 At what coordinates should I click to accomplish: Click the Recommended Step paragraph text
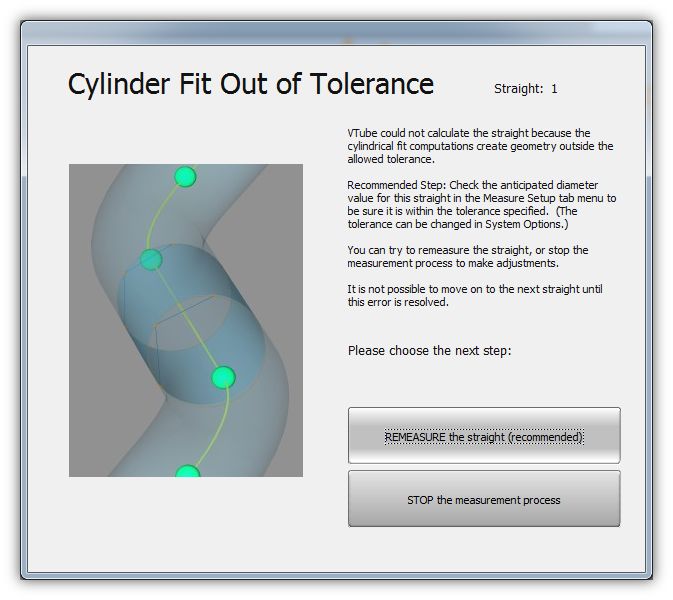pyautogui.click(x=481, y=204)
